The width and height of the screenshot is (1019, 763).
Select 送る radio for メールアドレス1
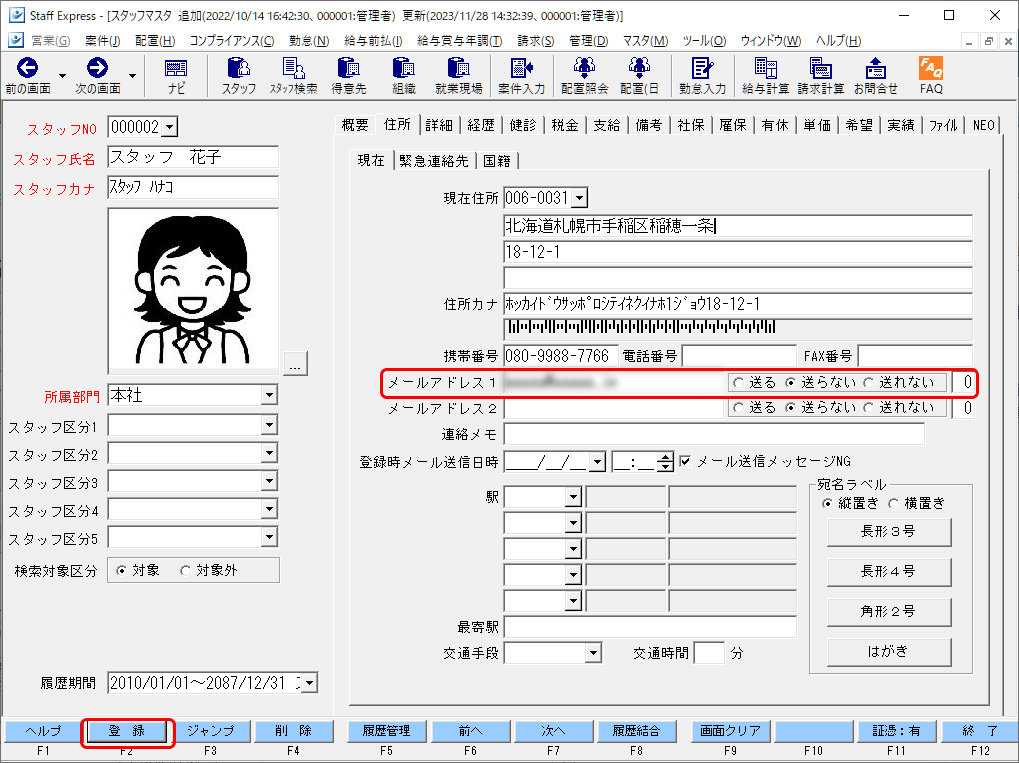coord(738,383)
